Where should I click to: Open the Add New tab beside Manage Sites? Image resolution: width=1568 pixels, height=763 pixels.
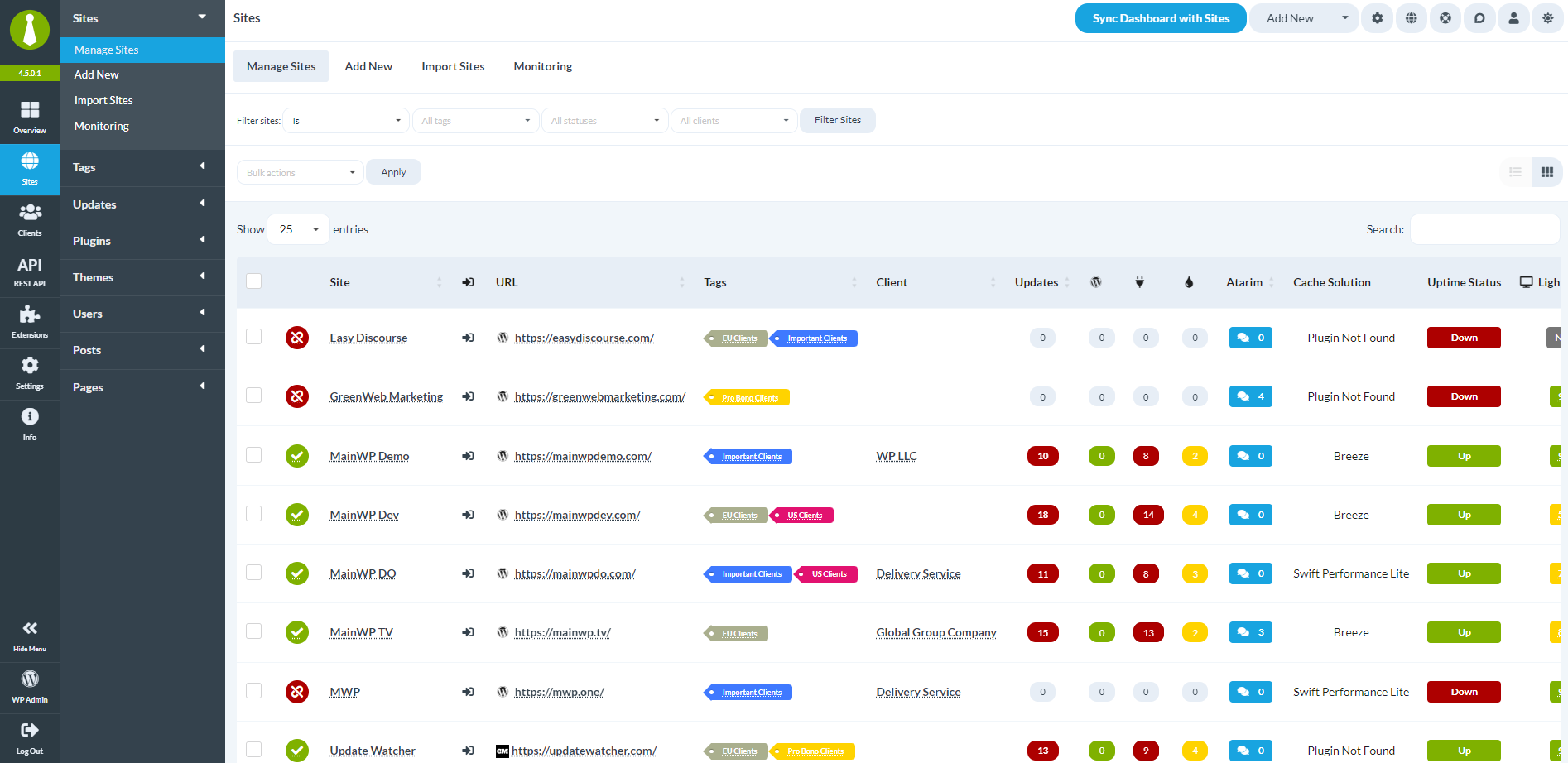coord(368,66)
